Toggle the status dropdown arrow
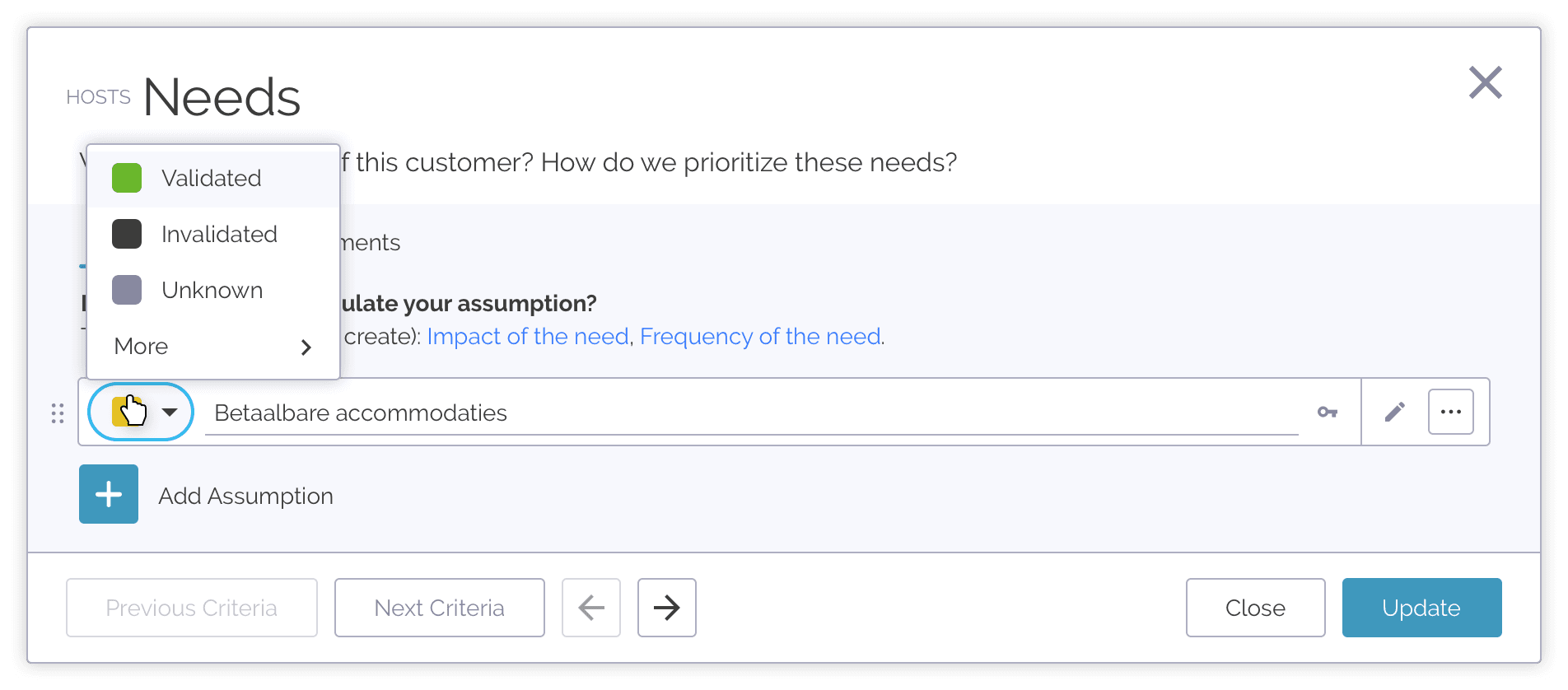Screen dimensions: 1568x690 (170, 412)
